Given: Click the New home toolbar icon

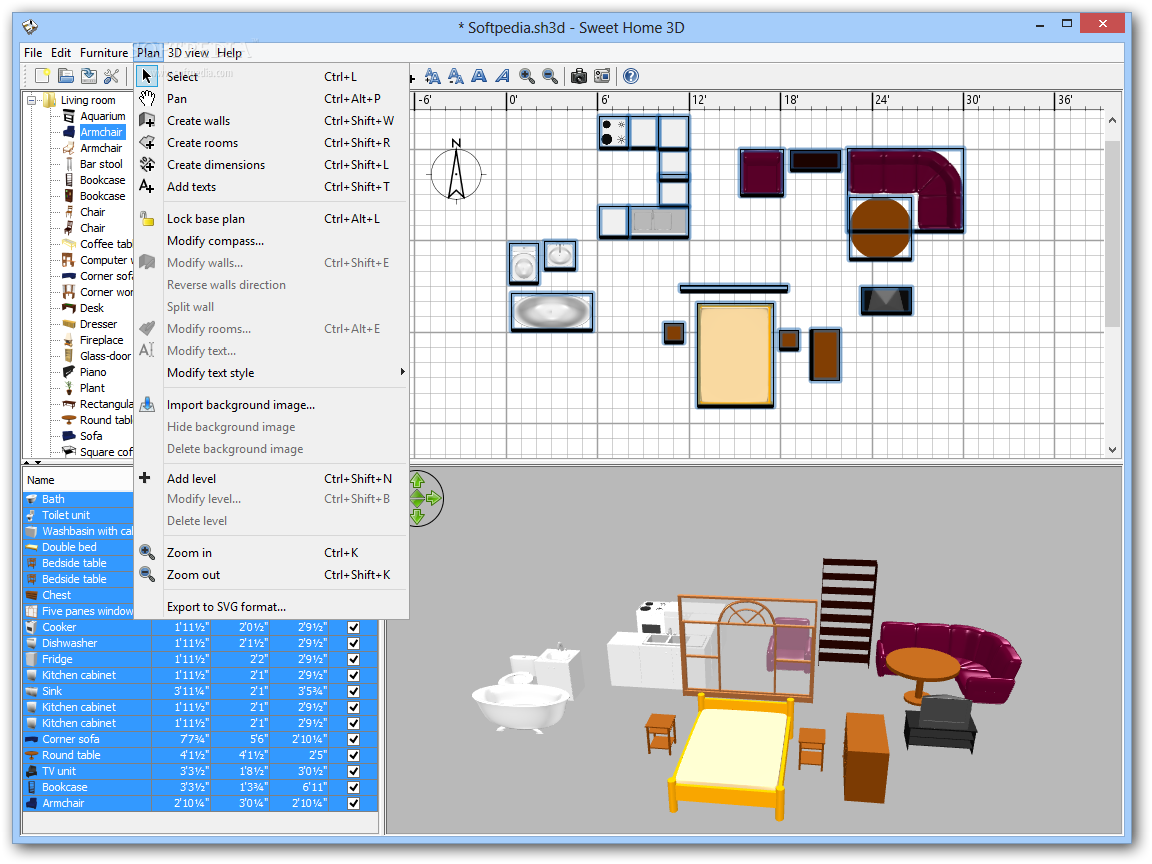Looking at the screenshot, I should point(43,76).
